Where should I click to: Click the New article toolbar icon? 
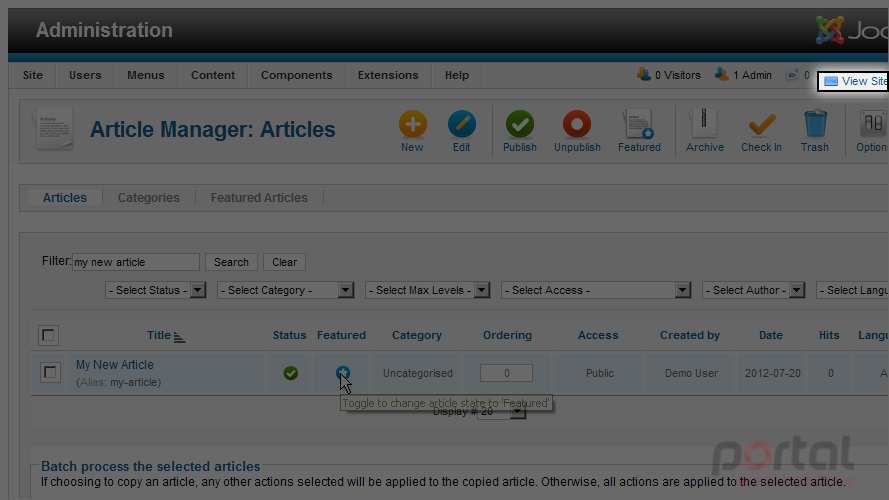(x=412, y=124)
